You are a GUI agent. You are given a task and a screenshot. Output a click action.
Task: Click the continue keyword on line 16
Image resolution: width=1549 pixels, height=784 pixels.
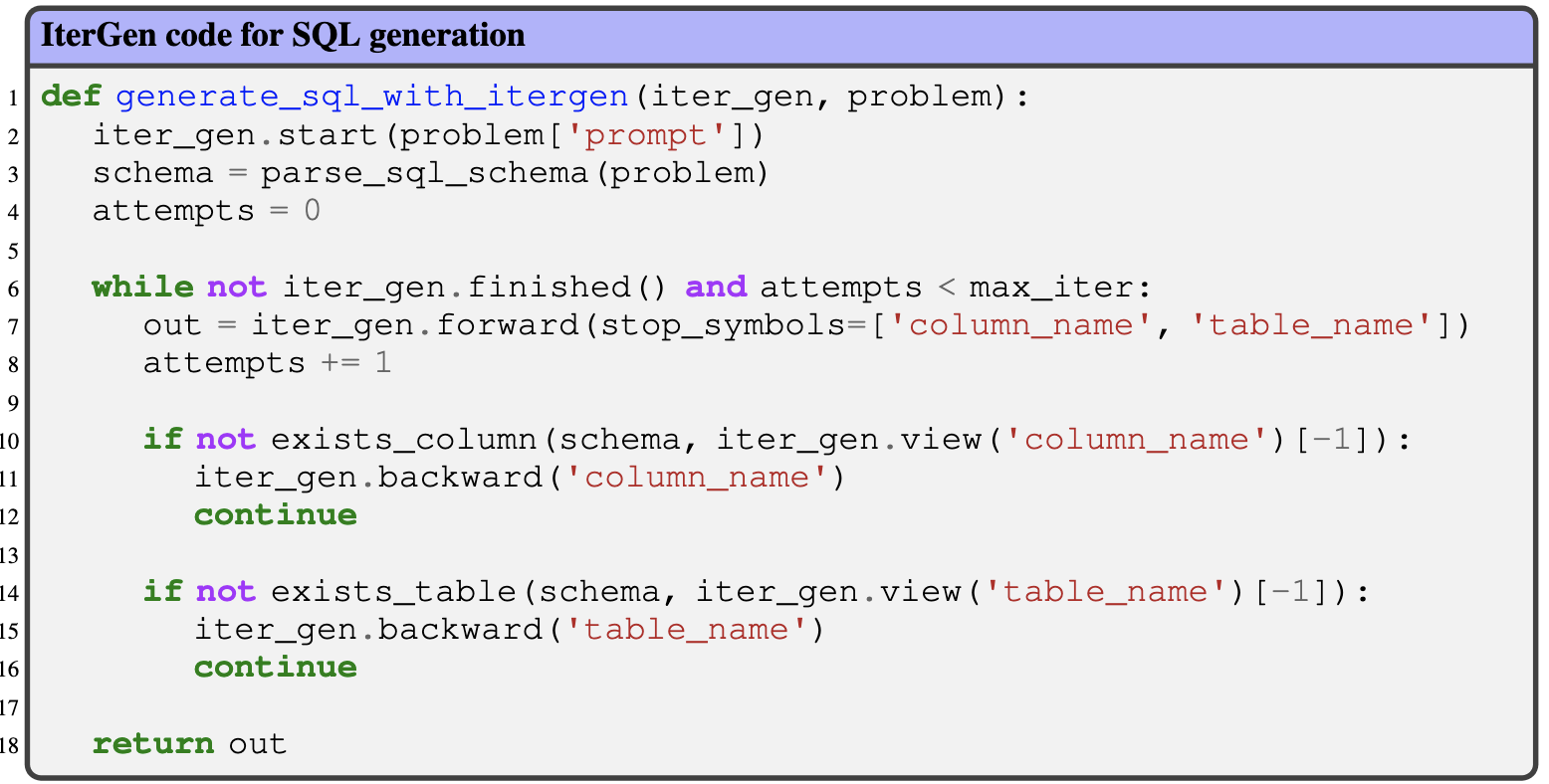[275, 668]
